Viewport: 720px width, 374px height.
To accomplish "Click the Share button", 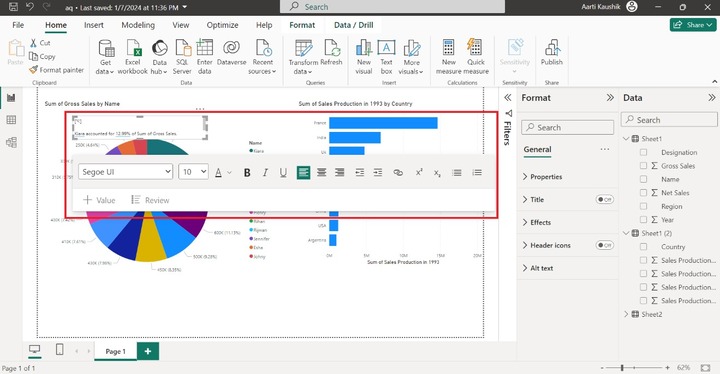I will (x=693, y=25).
